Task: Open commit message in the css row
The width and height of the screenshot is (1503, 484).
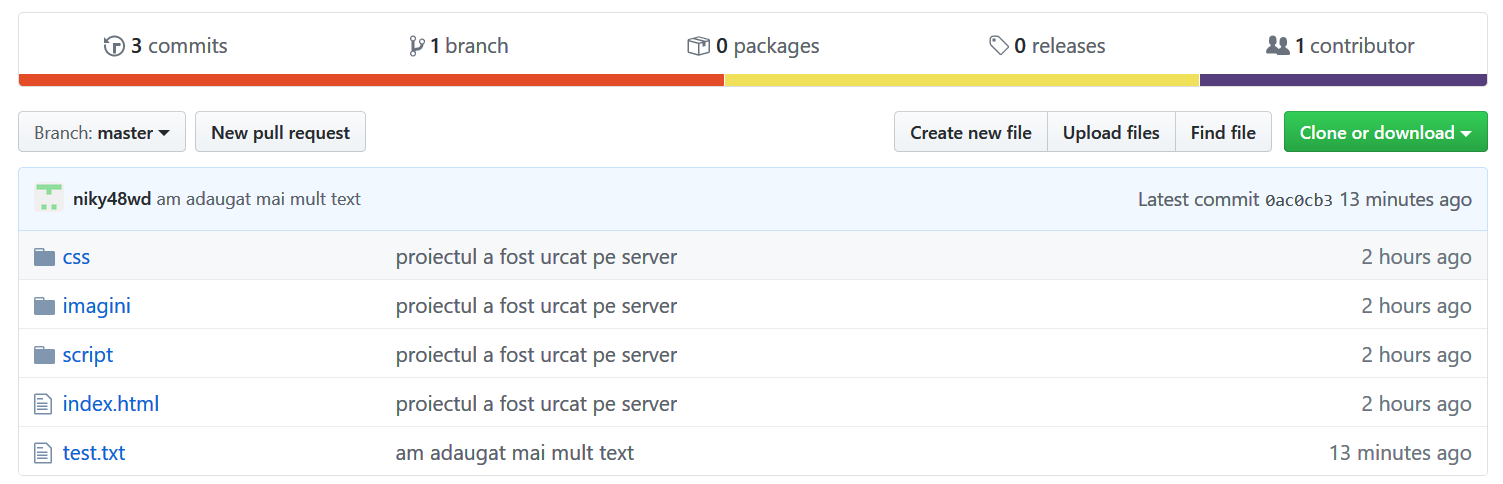Action: tap(536, 257)
